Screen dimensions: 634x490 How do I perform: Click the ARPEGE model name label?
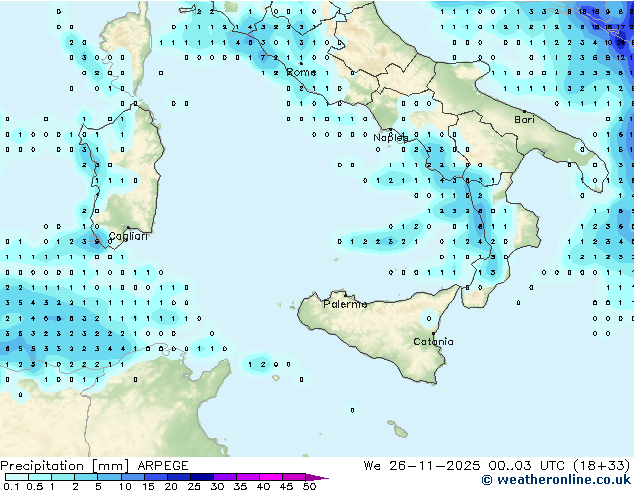pos(163,466)
